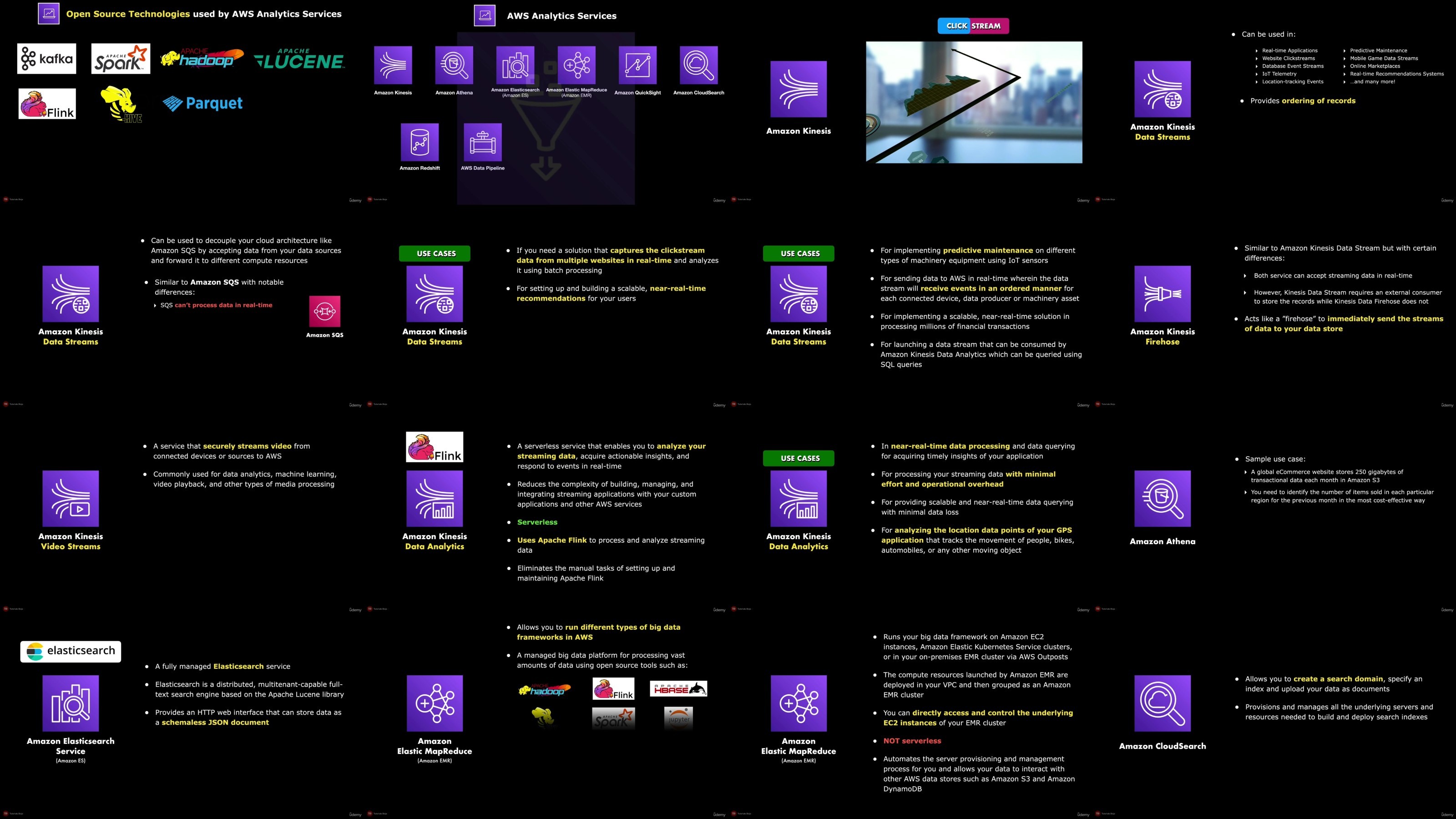Click the 'Amazon Redshift' label
The image size is (1456, 819).
point(420,168)
